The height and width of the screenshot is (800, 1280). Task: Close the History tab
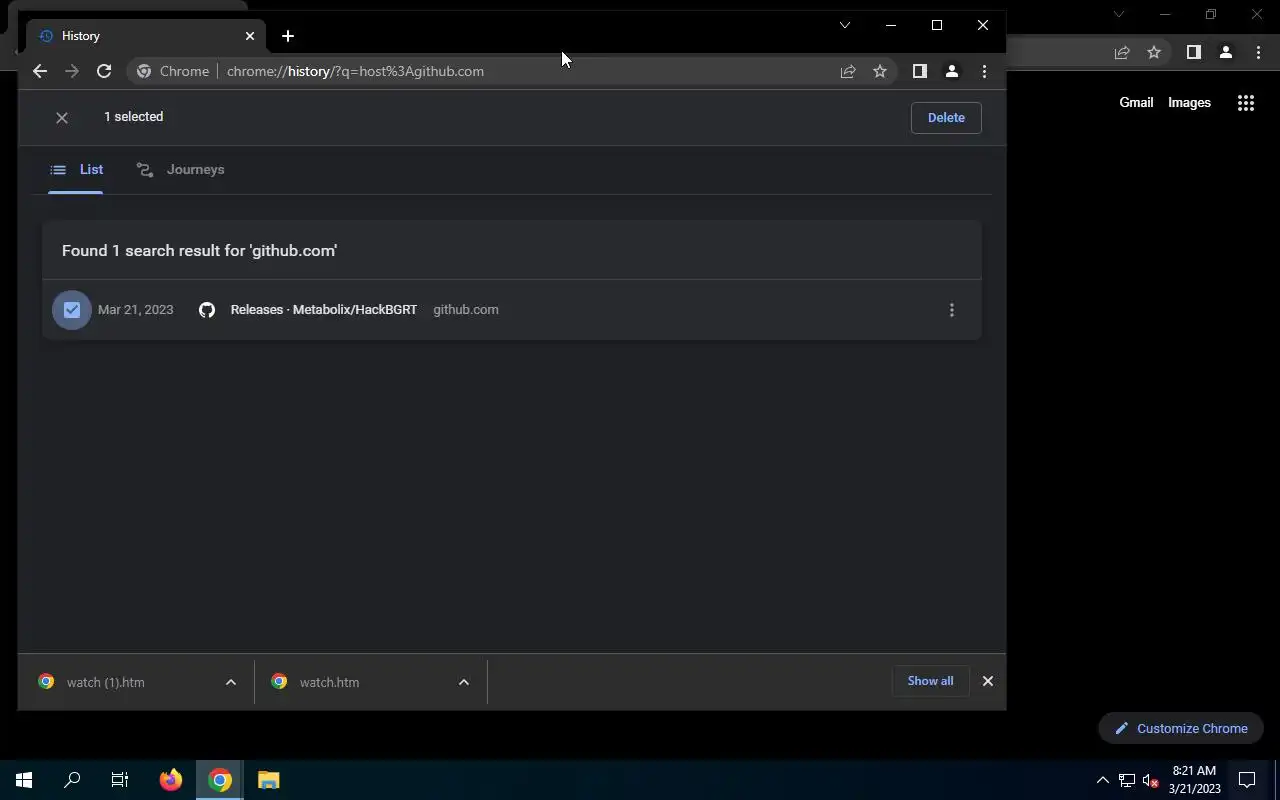point(250,36)
